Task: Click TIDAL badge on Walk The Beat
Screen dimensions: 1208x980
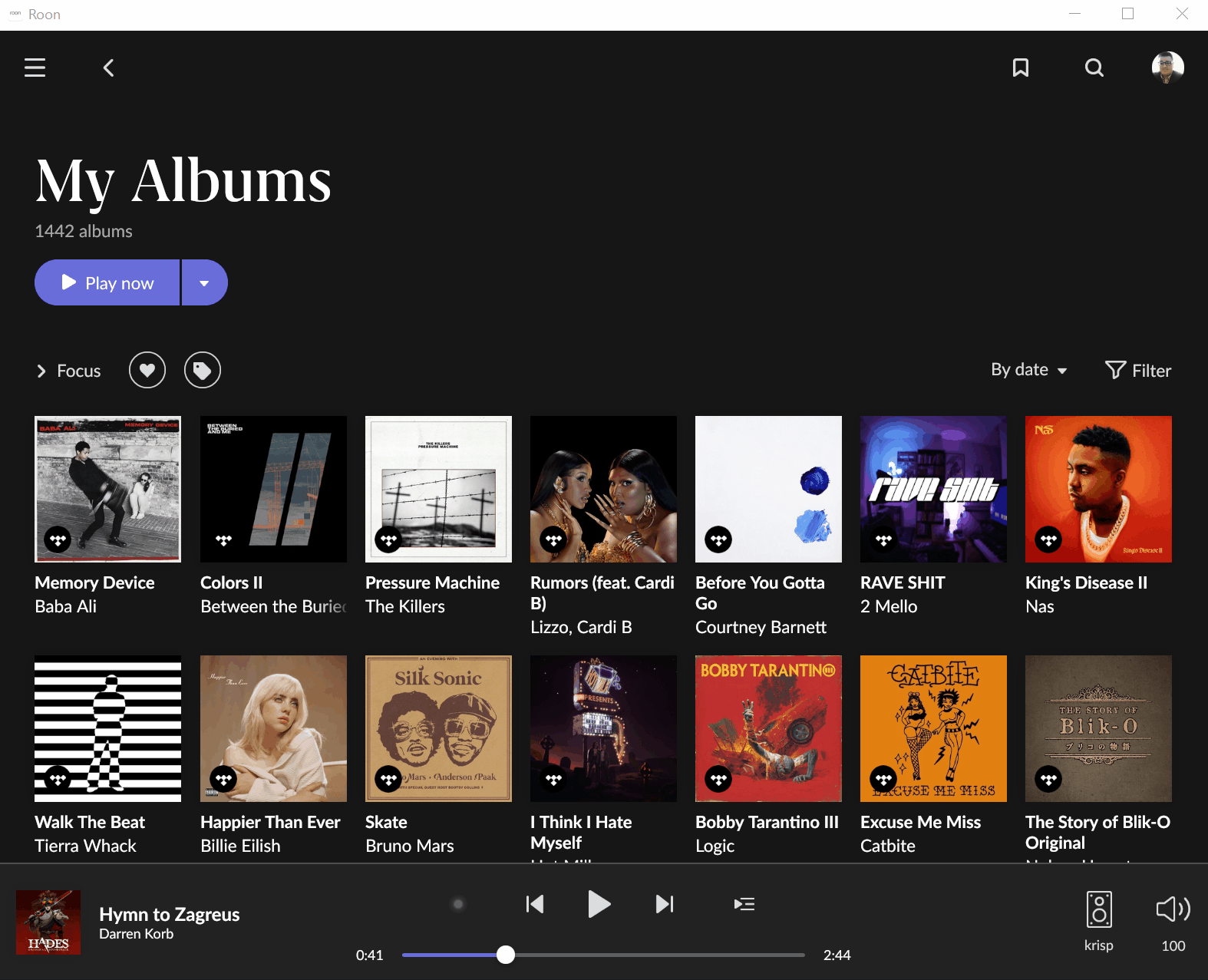Action: point(58,779)
